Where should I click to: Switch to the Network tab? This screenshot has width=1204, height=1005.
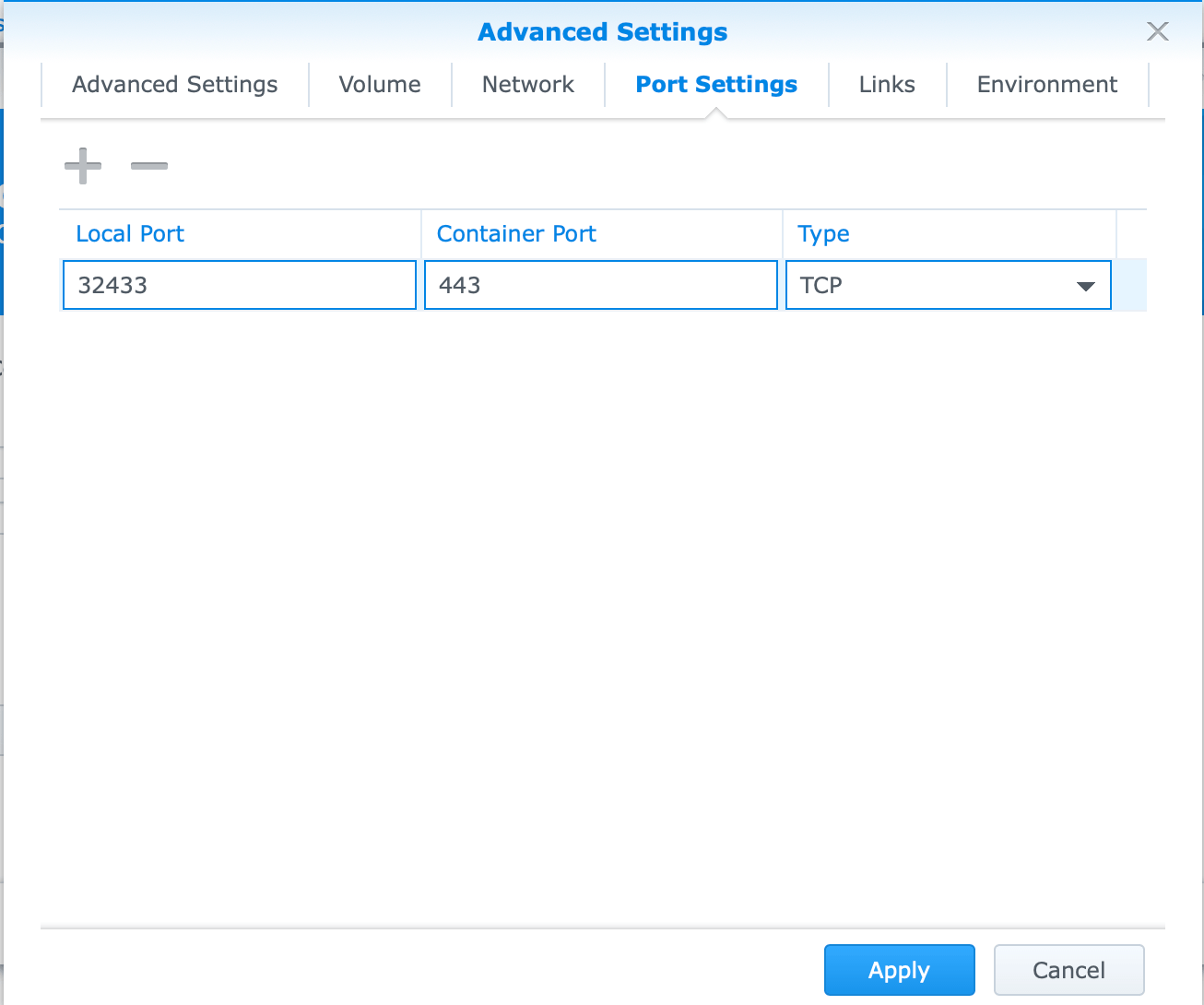tap(527, 84)
